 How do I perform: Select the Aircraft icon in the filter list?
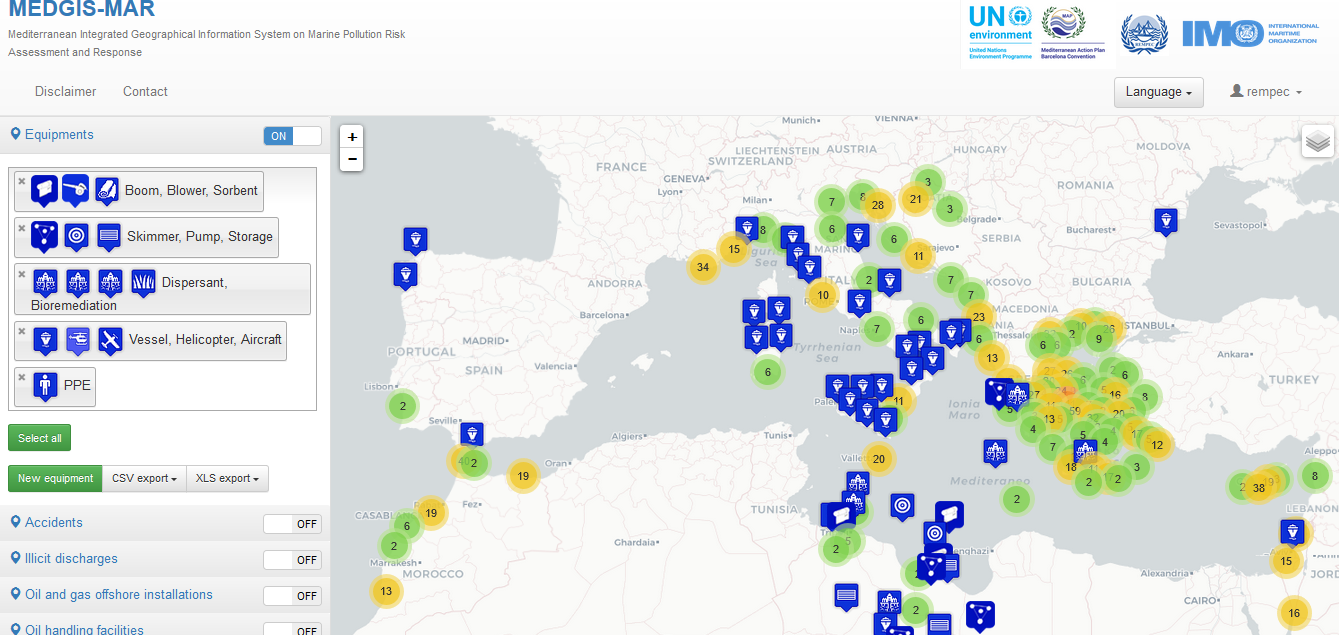(x=110, y=340)
